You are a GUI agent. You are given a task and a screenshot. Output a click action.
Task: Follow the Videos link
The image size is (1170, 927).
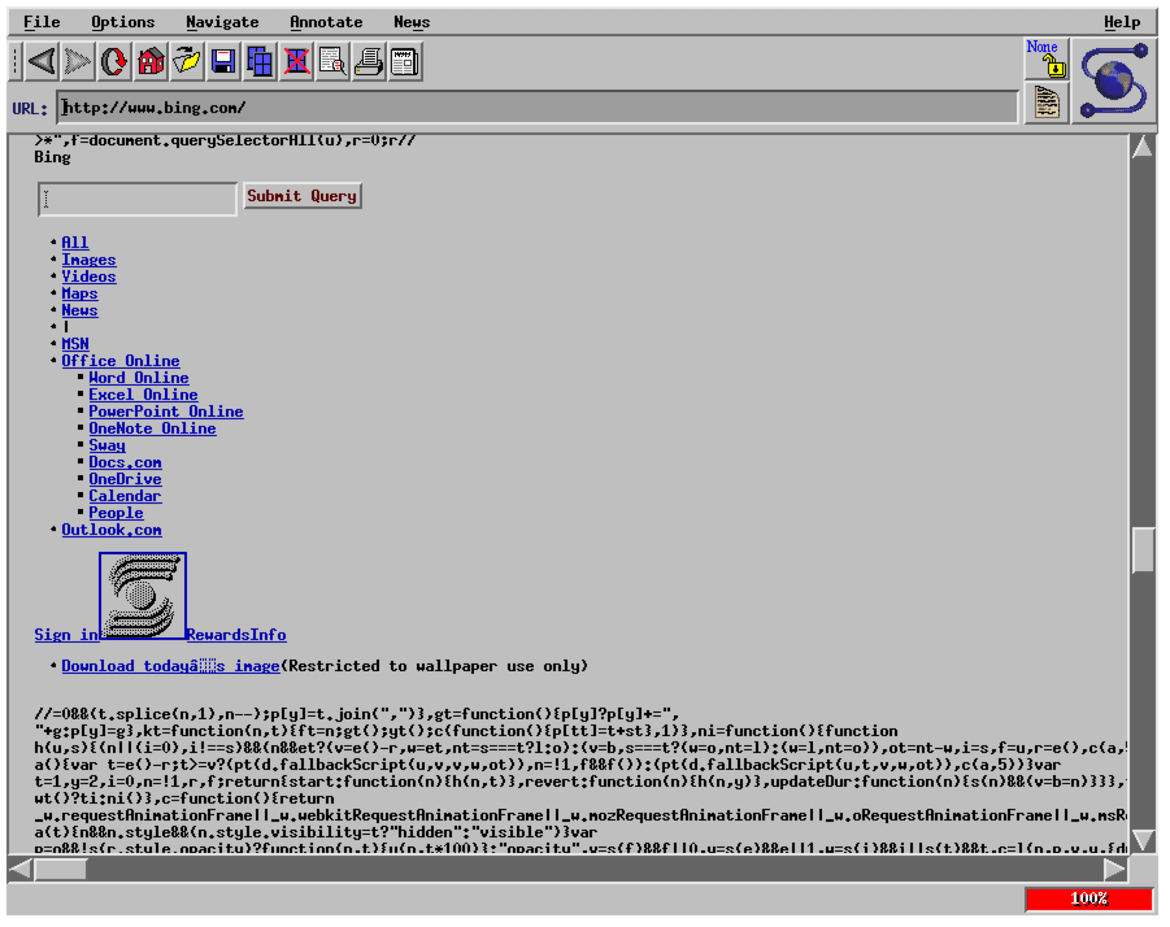[x=89, y=277]
